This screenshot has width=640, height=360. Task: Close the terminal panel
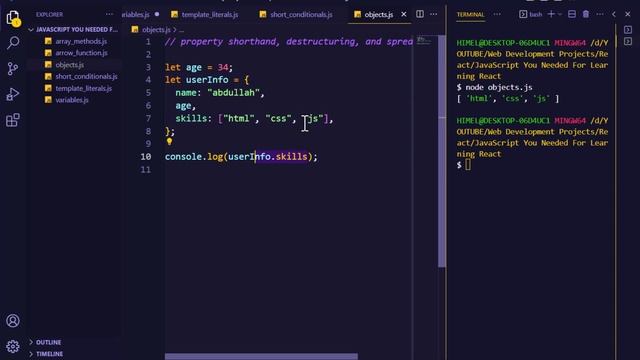(628, 14)
